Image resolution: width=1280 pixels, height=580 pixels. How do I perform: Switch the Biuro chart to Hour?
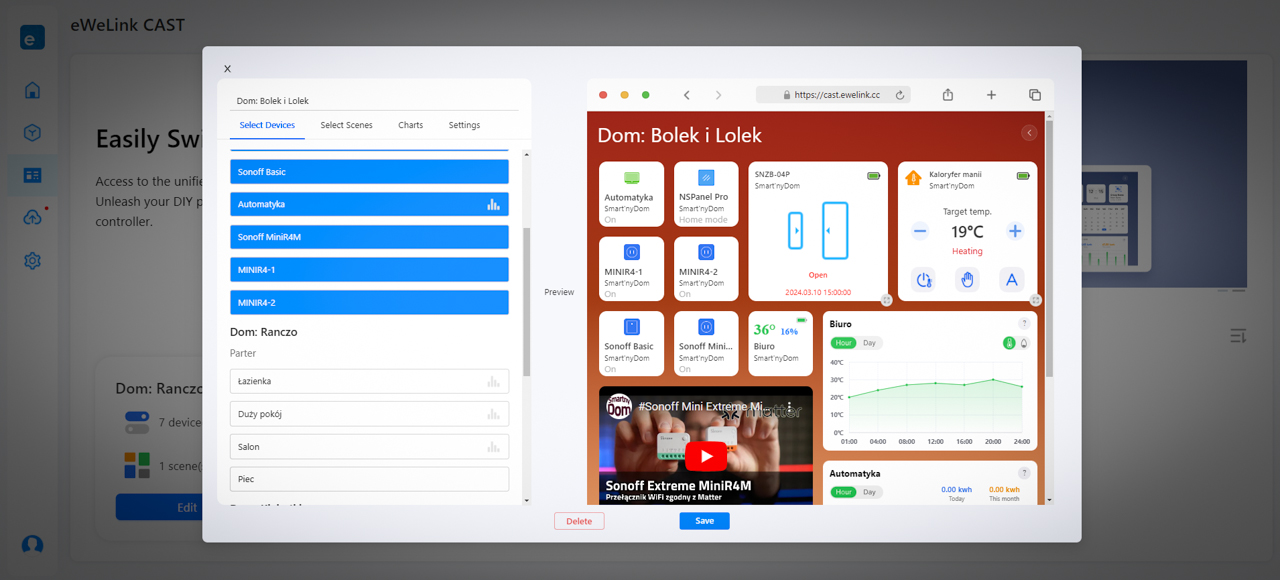(x=844, y=343)
